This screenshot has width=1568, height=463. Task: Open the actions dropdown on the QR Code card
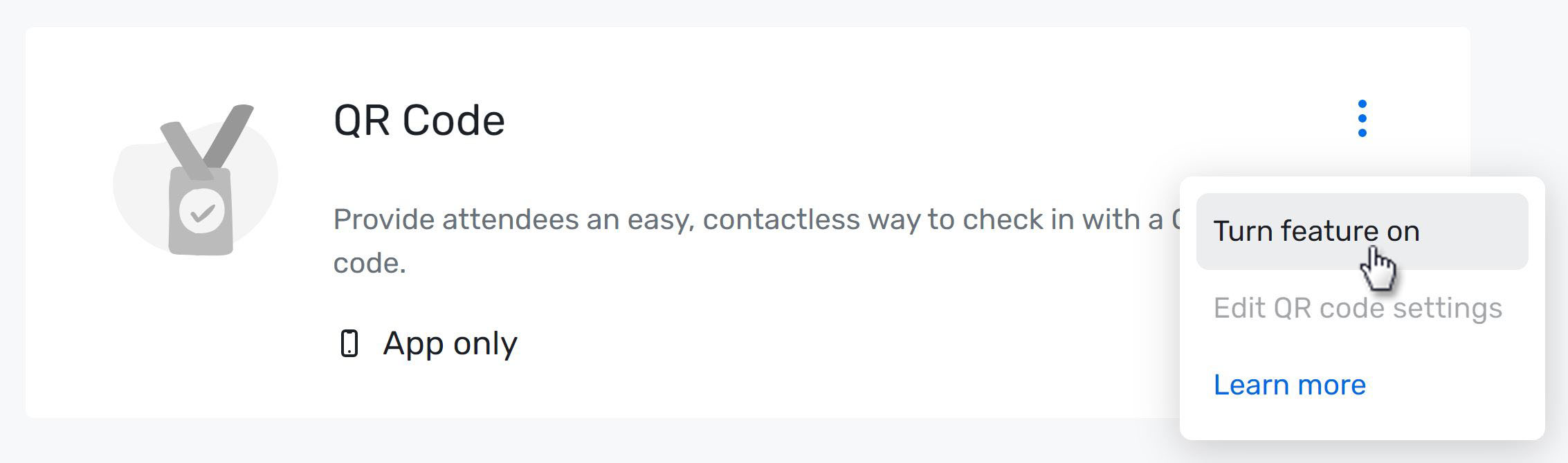[x=1361, y=119]
